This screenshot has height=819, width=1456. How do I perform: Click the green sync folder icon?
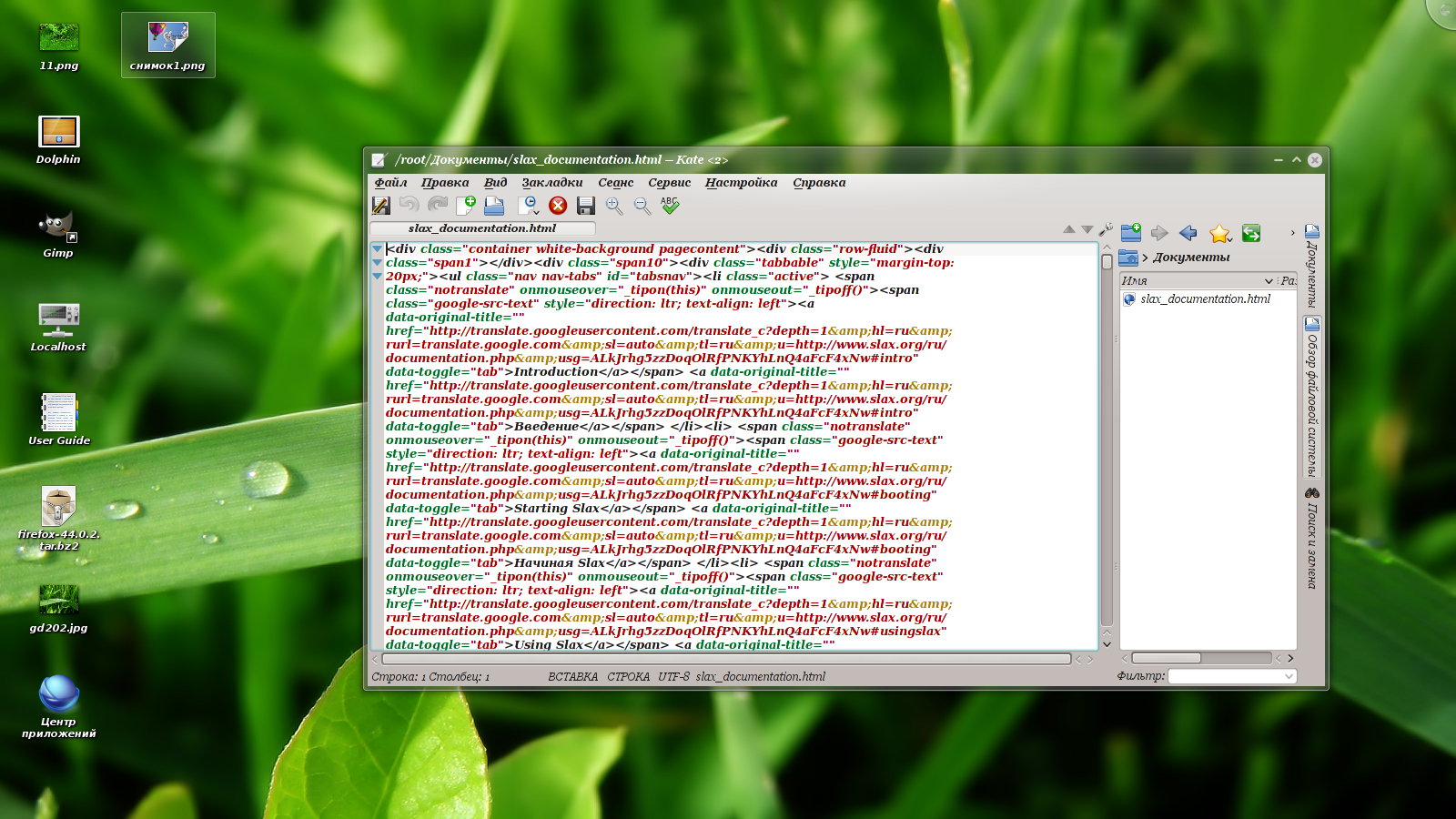click(x=1251, y=234)
